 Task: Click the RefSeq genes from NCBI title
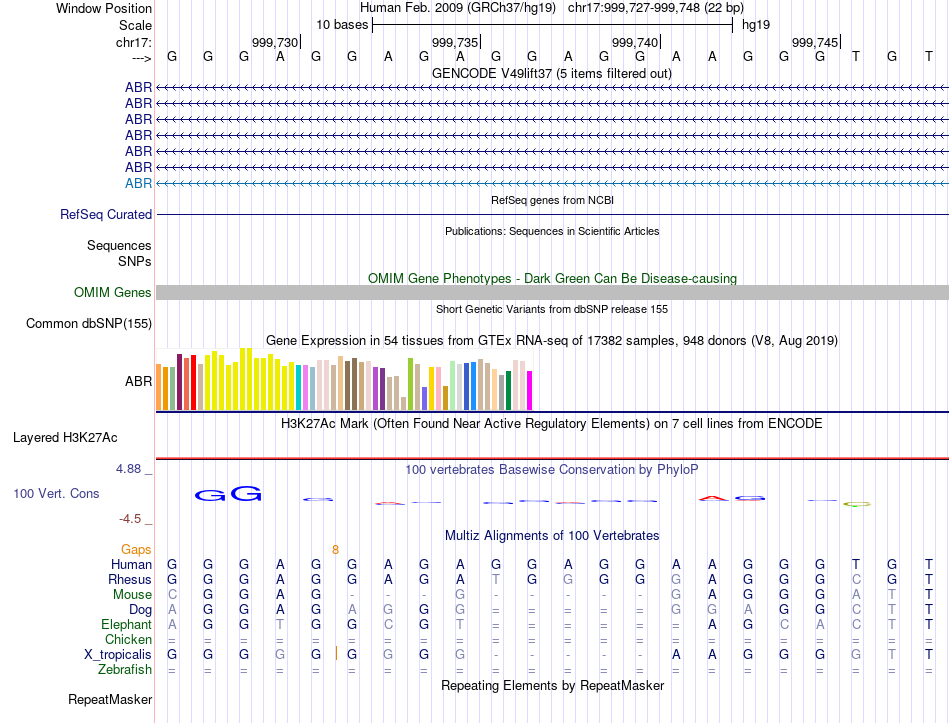[x=552, y=200]
